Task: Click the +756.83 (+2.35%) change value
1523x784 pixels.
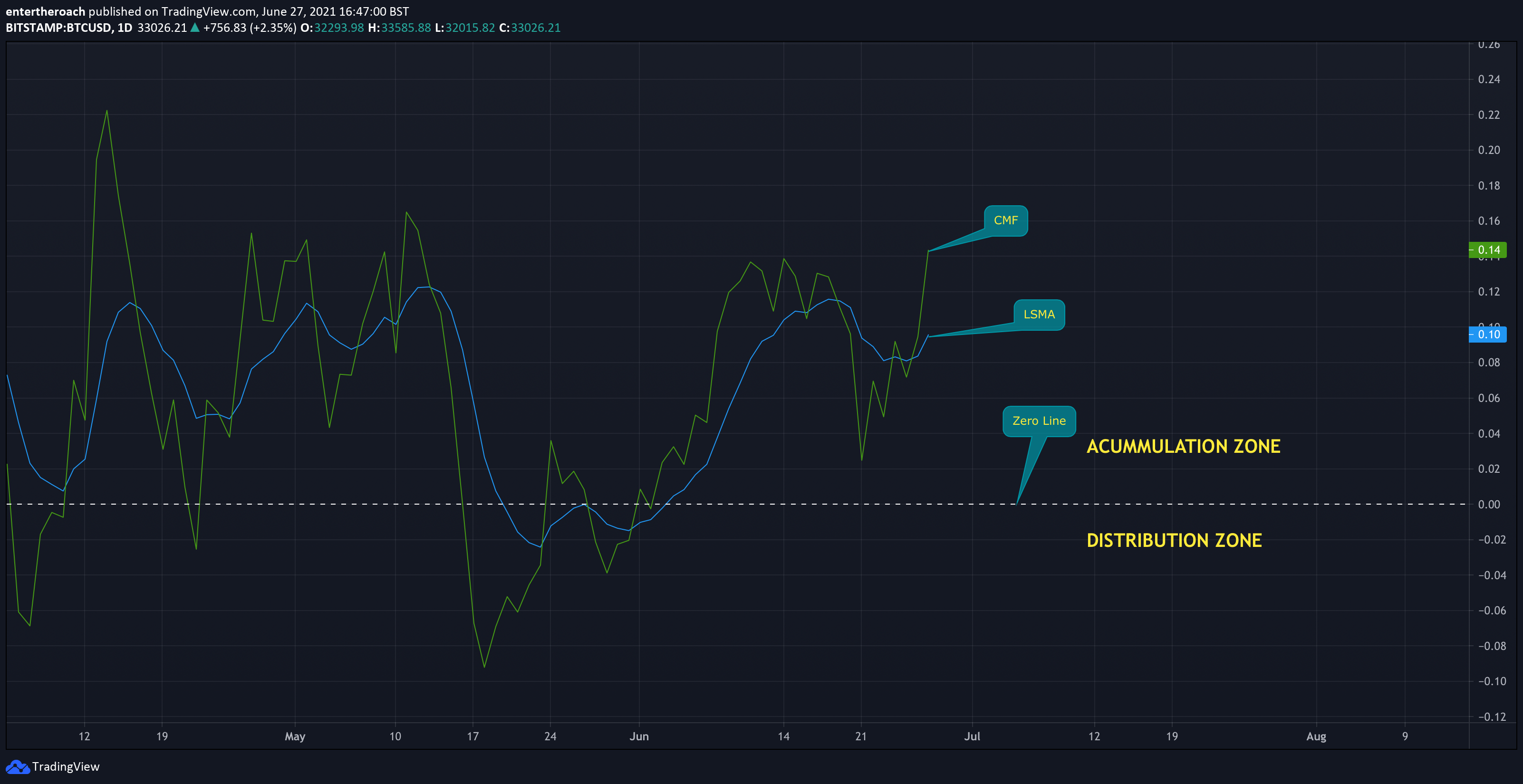Action: coord(250,28)
